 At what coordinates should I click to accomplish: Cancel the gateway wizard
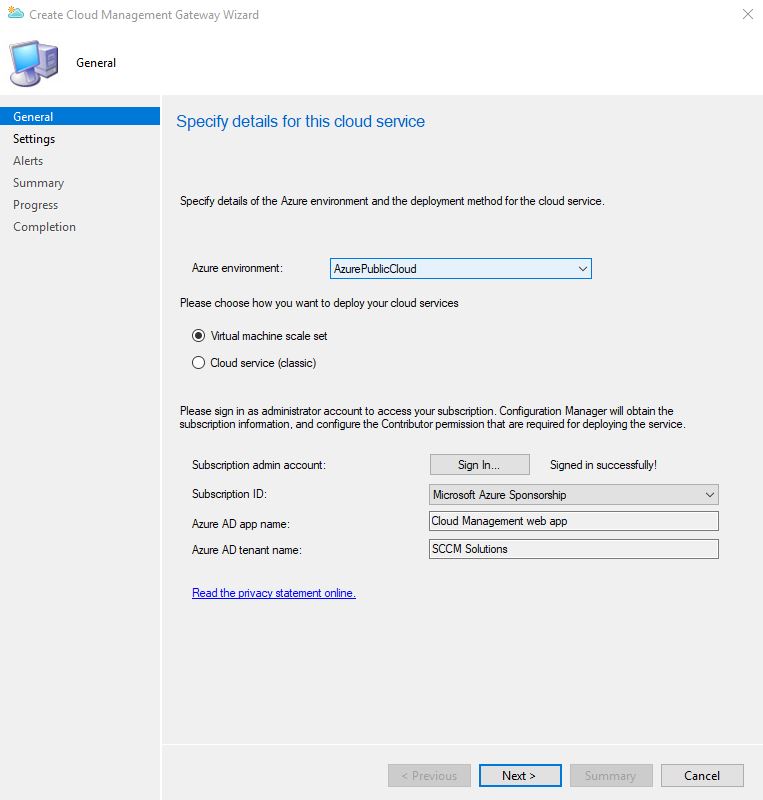(702, 775)
